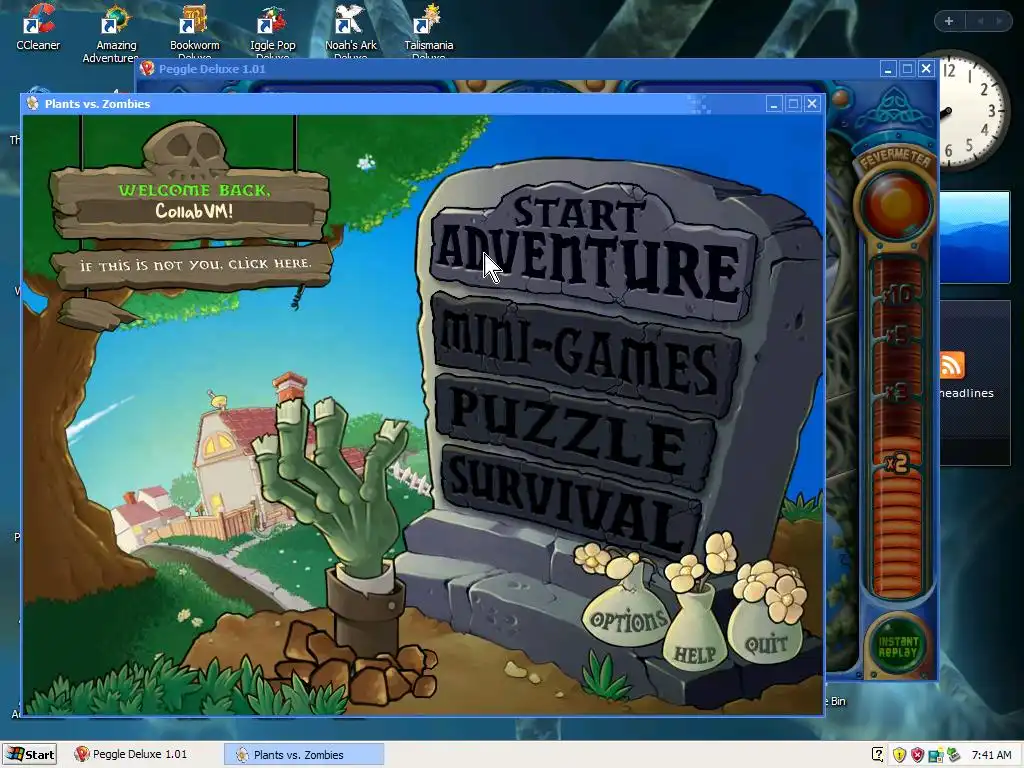This screenshot has height=768, width=1024.
Task: Maximize the Peggle Deluxe window
Action: click(x=907, y=69)
